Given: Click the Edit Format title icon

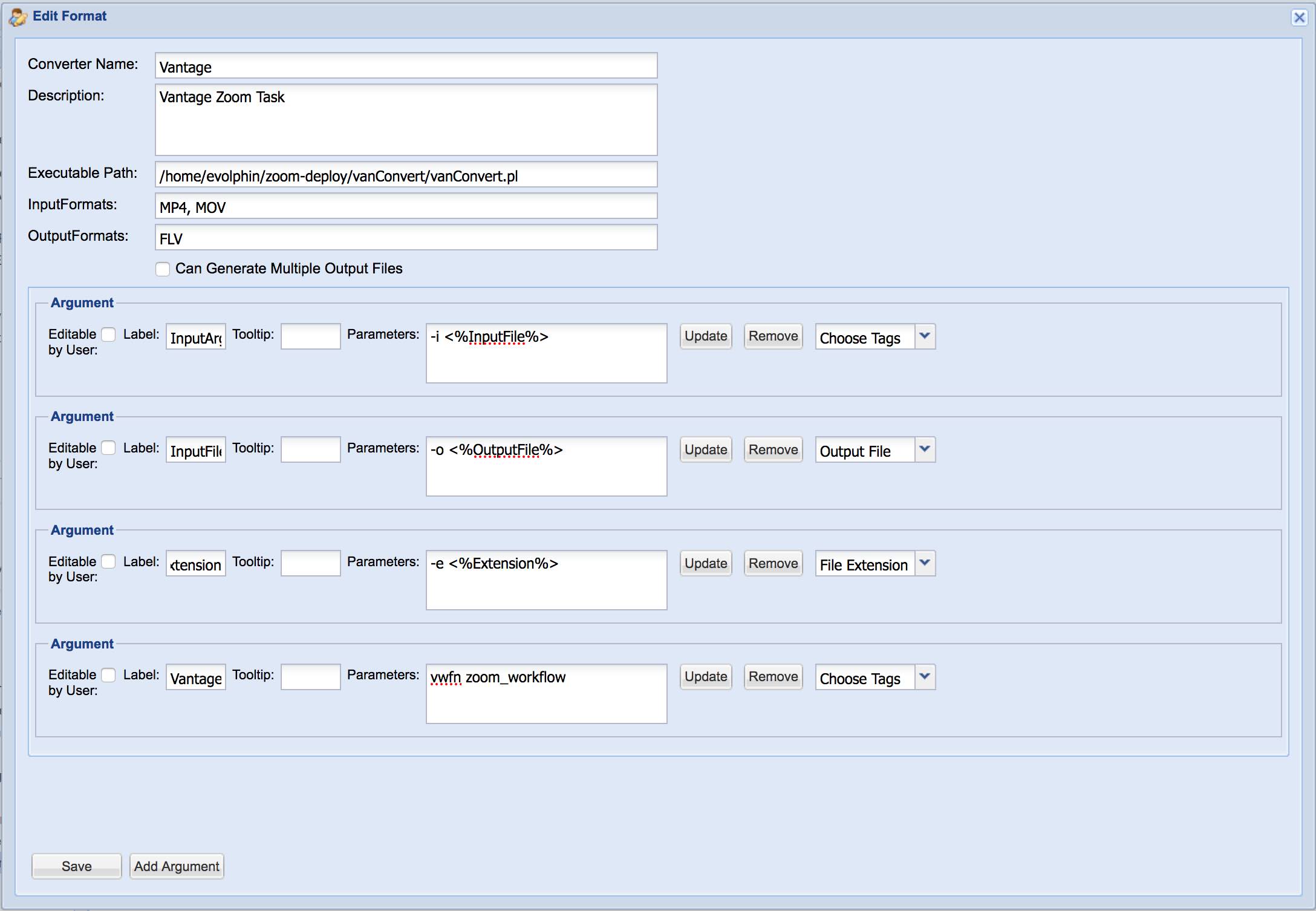Looking at the screenshot, I should click(18, 18).
